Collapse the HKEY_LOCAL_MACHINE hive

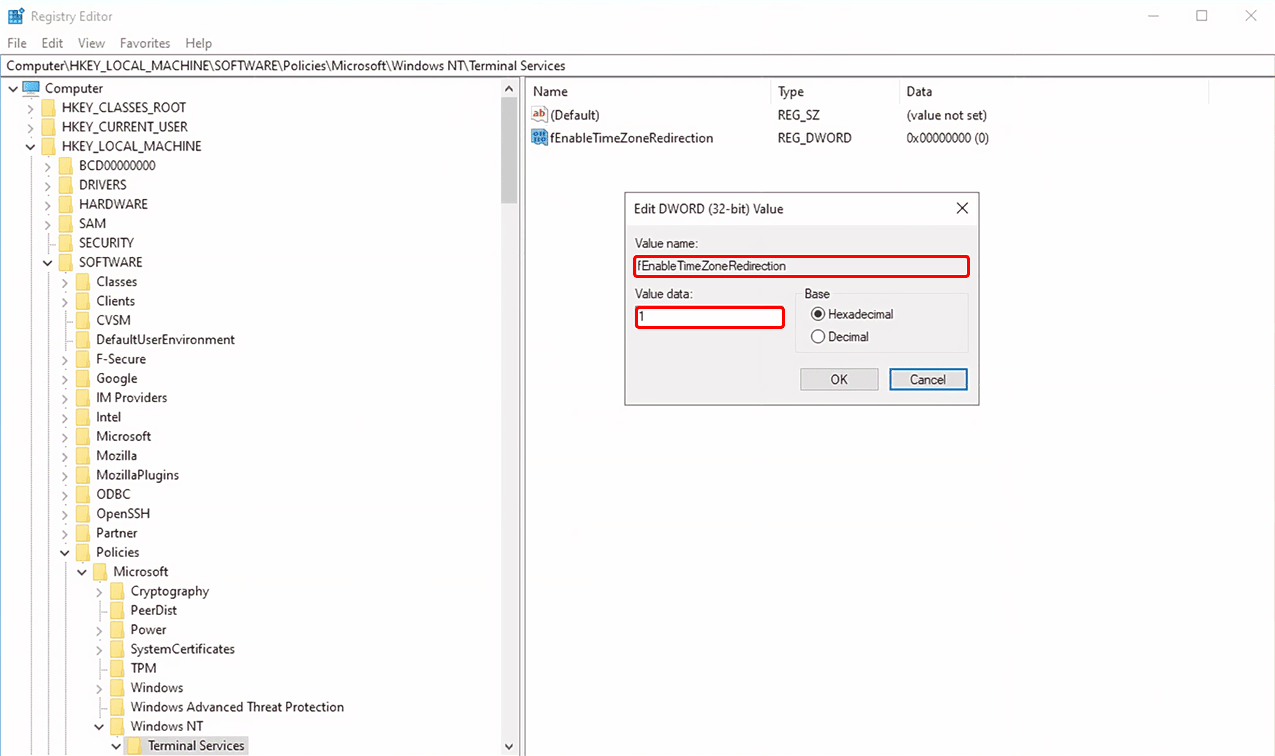(x=31, y=146)
